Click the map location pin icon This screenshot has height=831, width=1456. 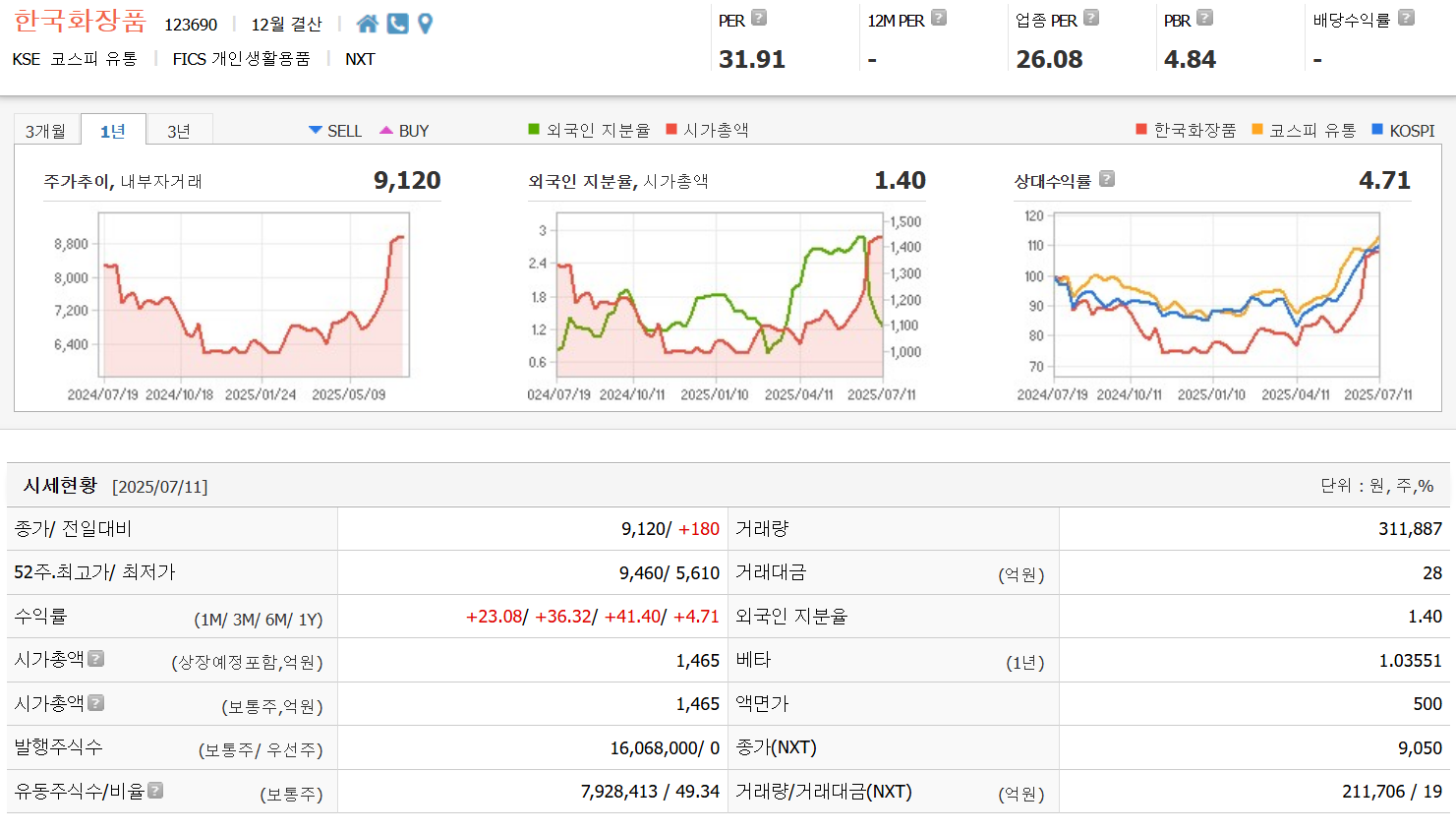coord(425,24)
